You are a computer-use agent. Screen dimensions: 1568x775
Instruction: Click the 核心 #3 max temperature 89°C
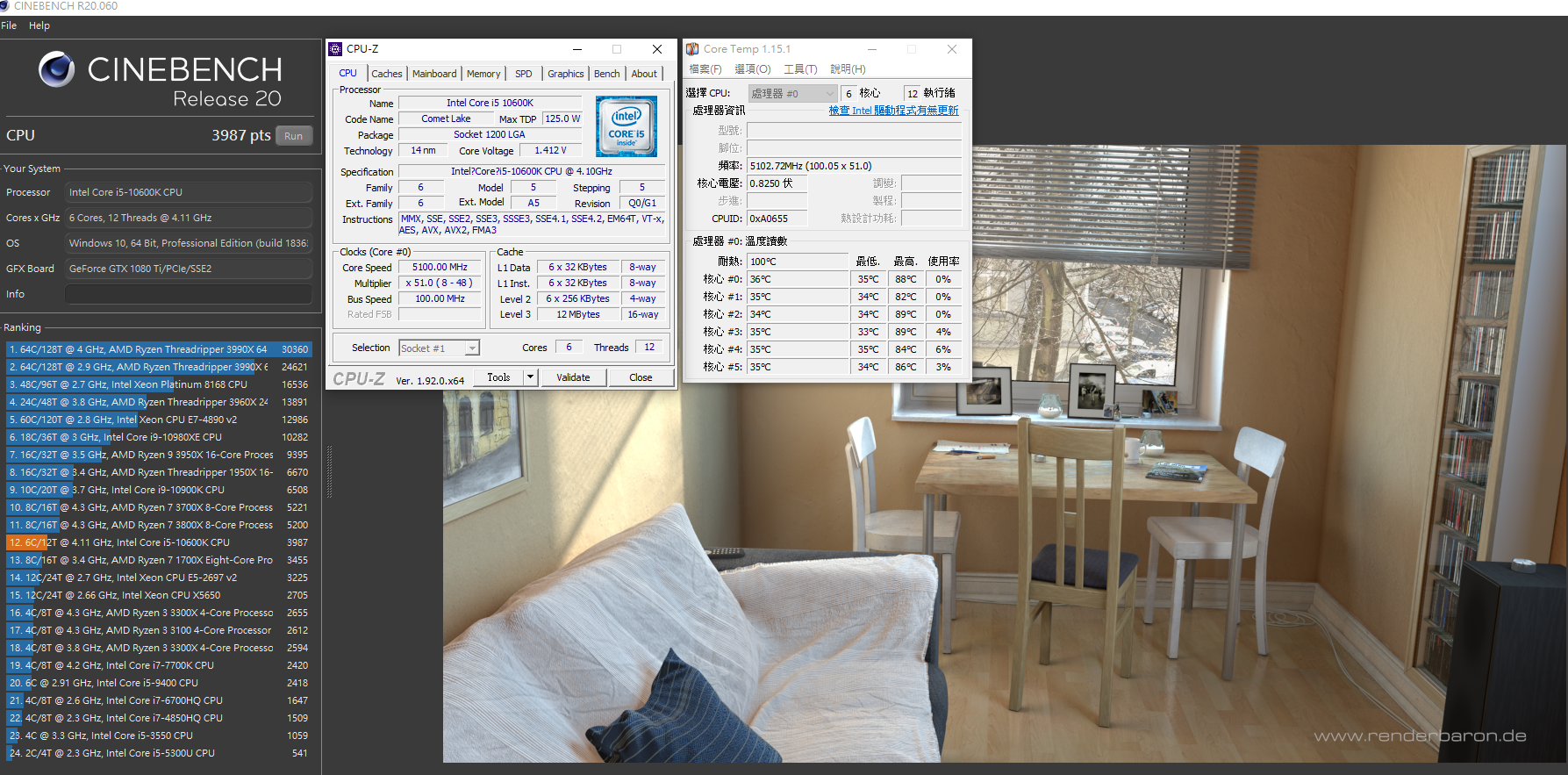[906, 332]
